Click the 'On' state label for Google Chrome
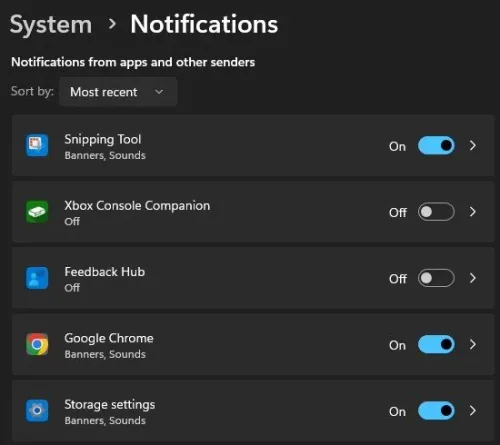 397,345
